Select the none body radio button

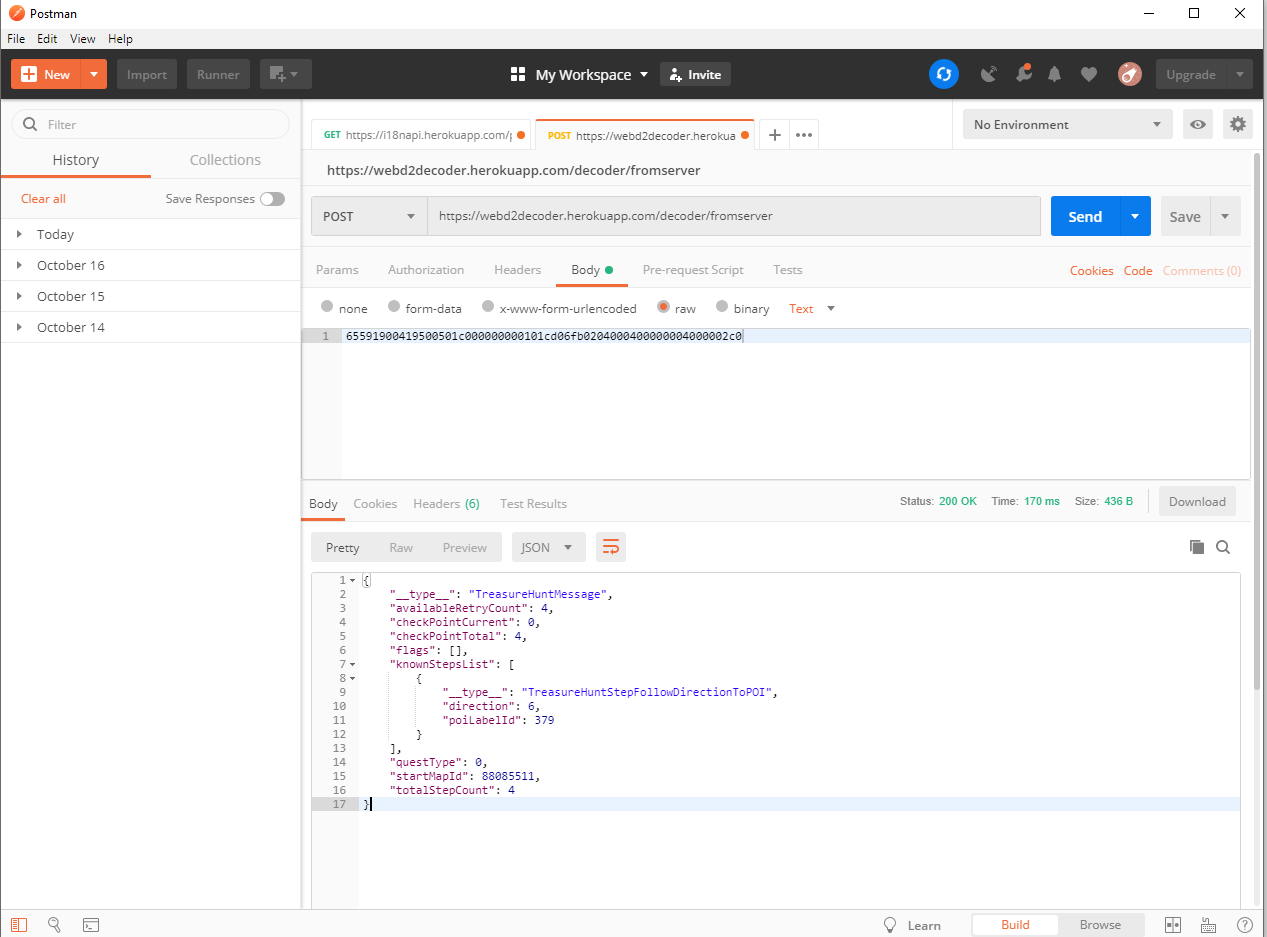pos(327,307)
